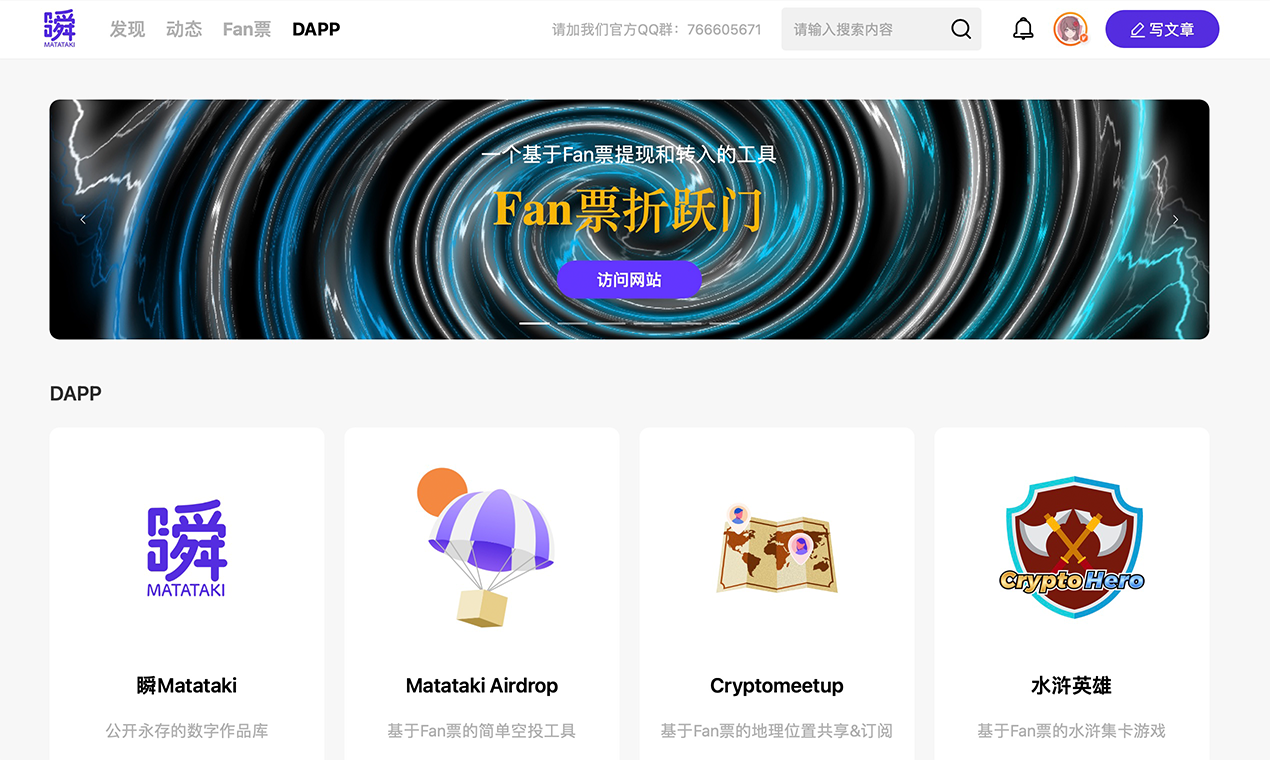The image size is (1270, 760).
Task: Click the search magnifier icon
Action: click(961, 29)
